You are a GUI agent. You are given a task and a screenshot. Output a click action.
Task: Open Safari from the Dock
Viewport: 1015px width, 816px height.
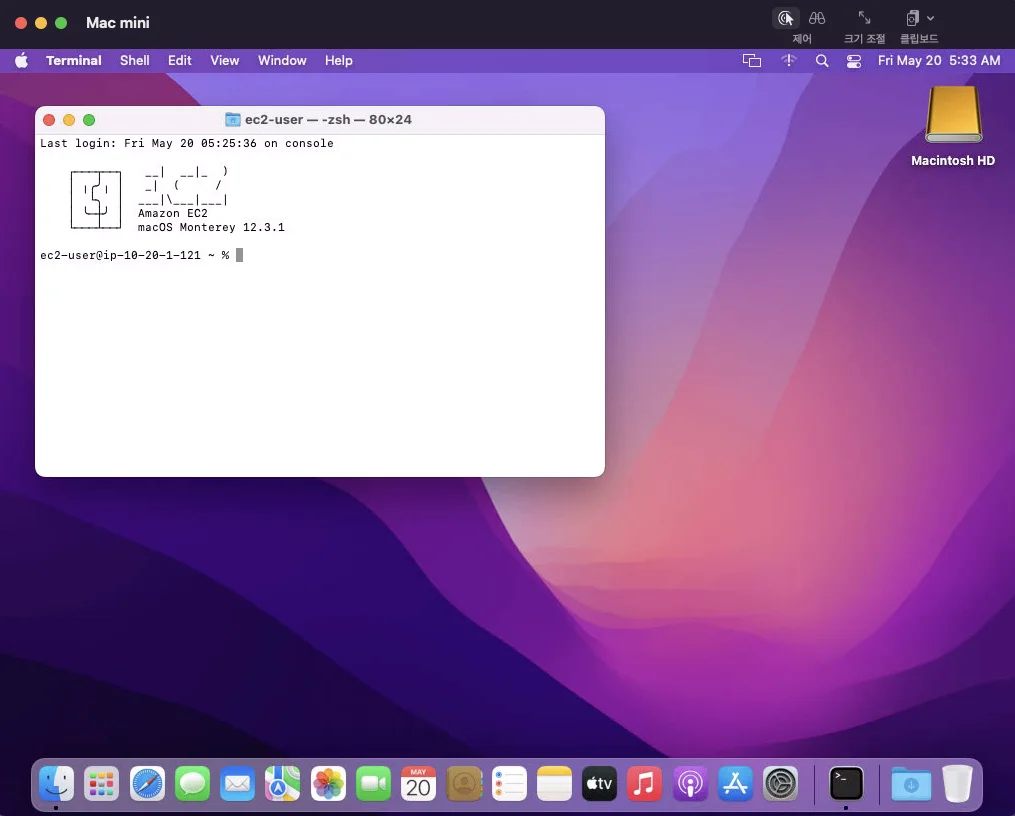147,784
